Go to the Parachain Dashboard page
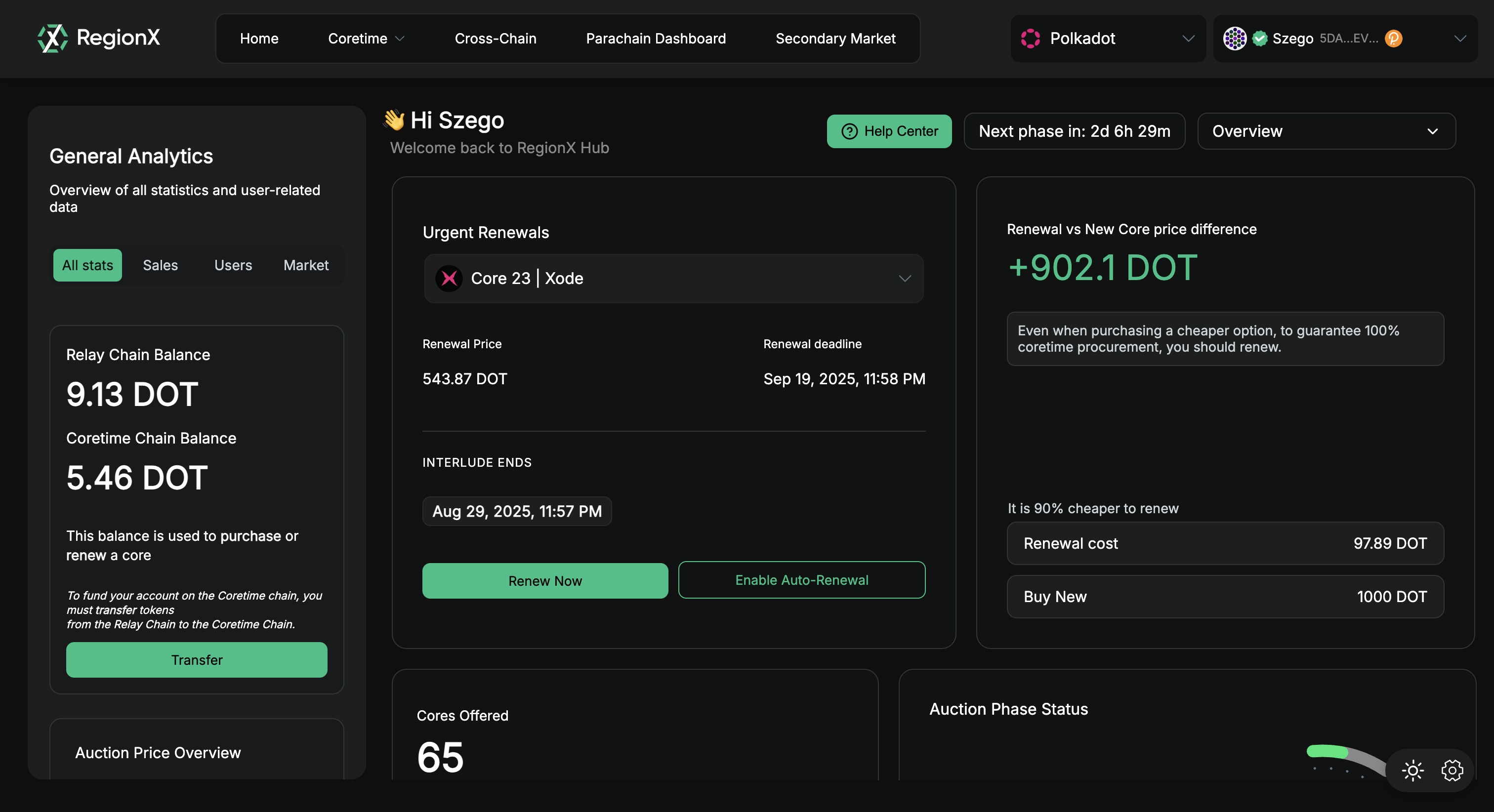1494x812 pixels. point(656,39)
